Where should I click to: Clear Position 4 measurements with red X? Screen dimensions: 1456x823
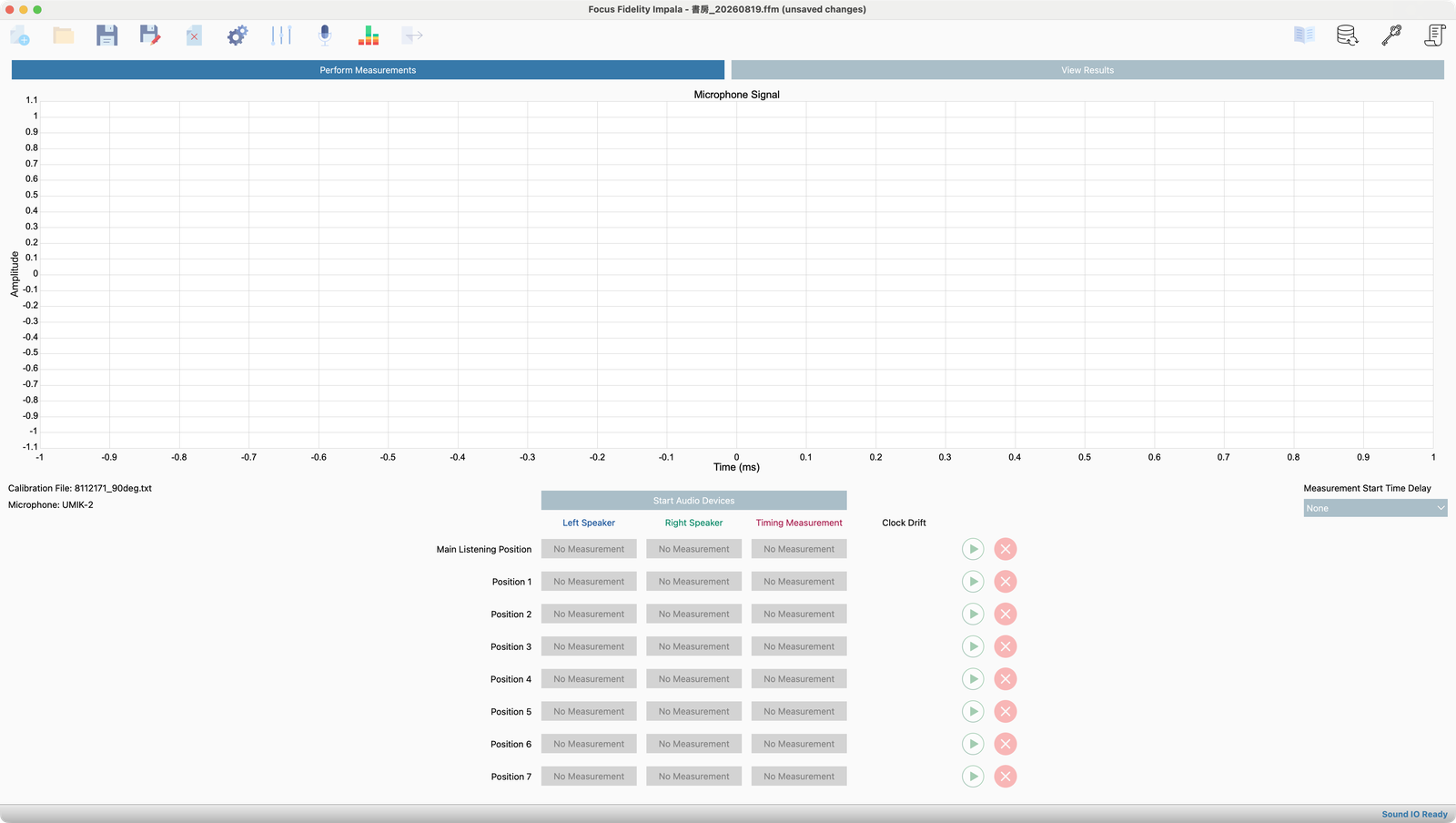pyautogui.click(x=1006, y=679)
